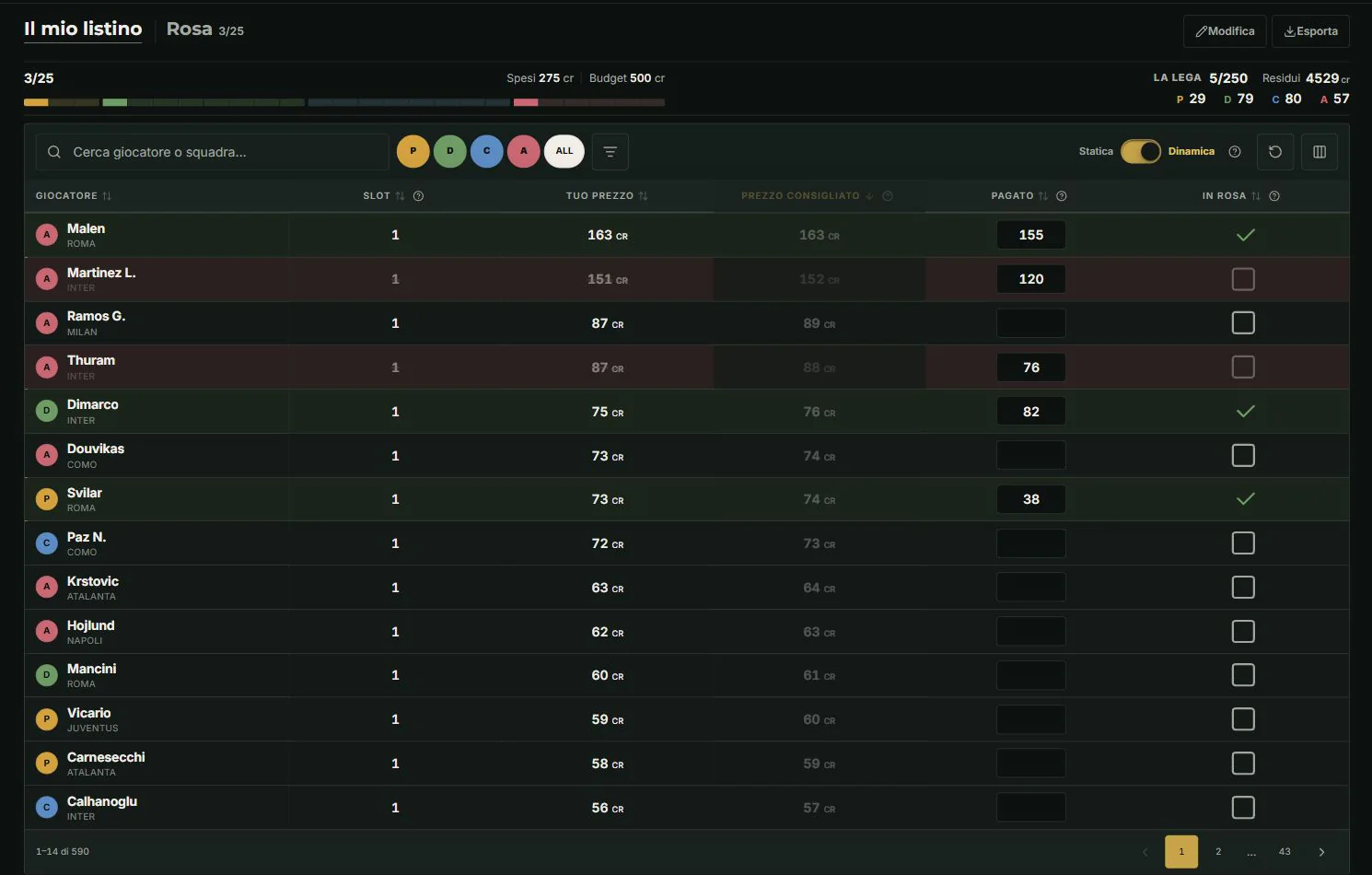Viewport: 1372px width, 875px height.
Task: Check In Rosa box for Paz N.
Action: pos(1243,543)
